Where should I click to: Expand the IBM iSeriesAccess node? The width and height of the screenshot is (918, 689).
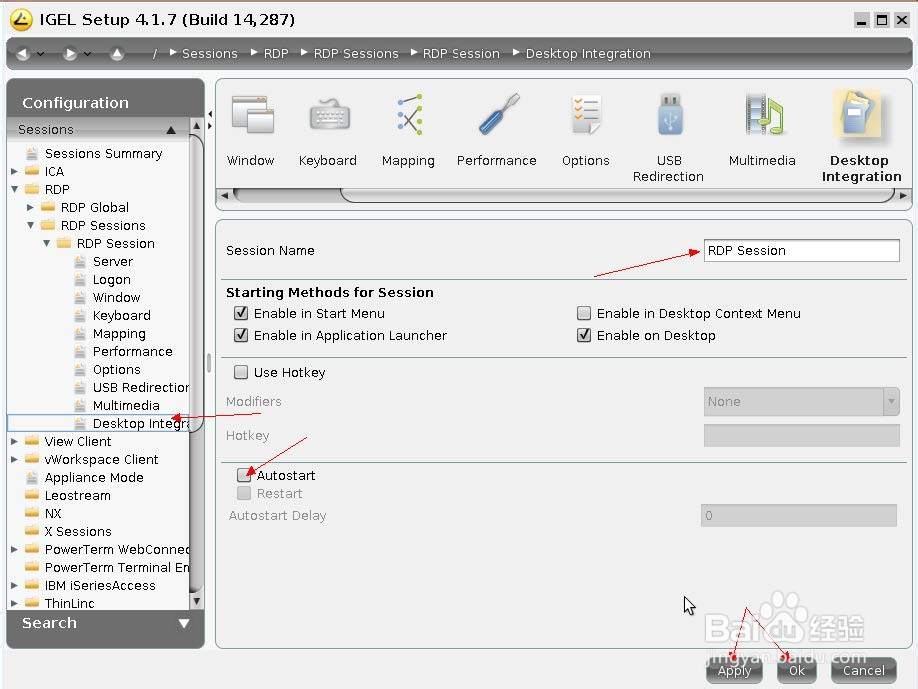(x=15, y=585)
